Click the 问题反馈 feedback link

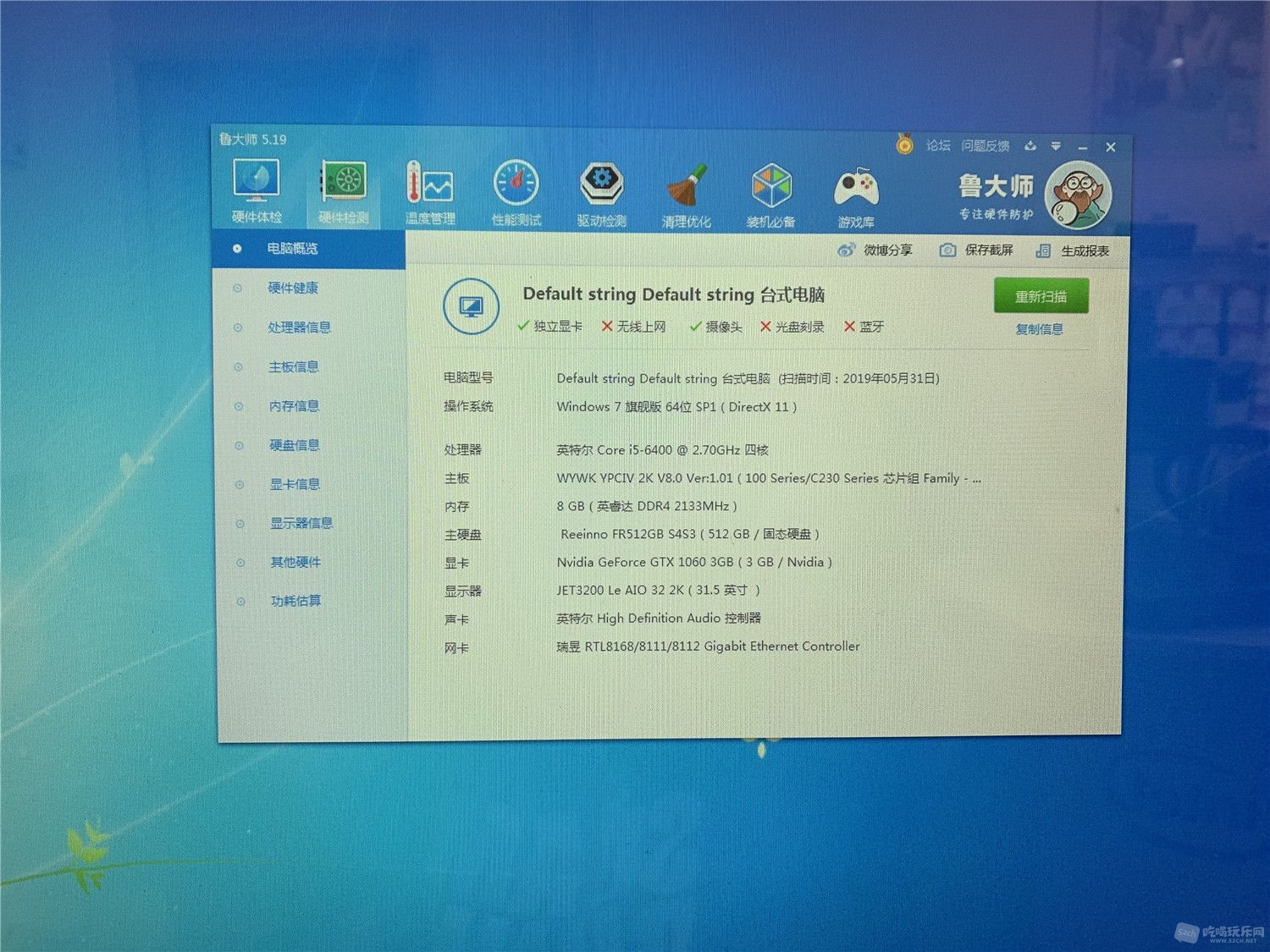click(986, 146)
